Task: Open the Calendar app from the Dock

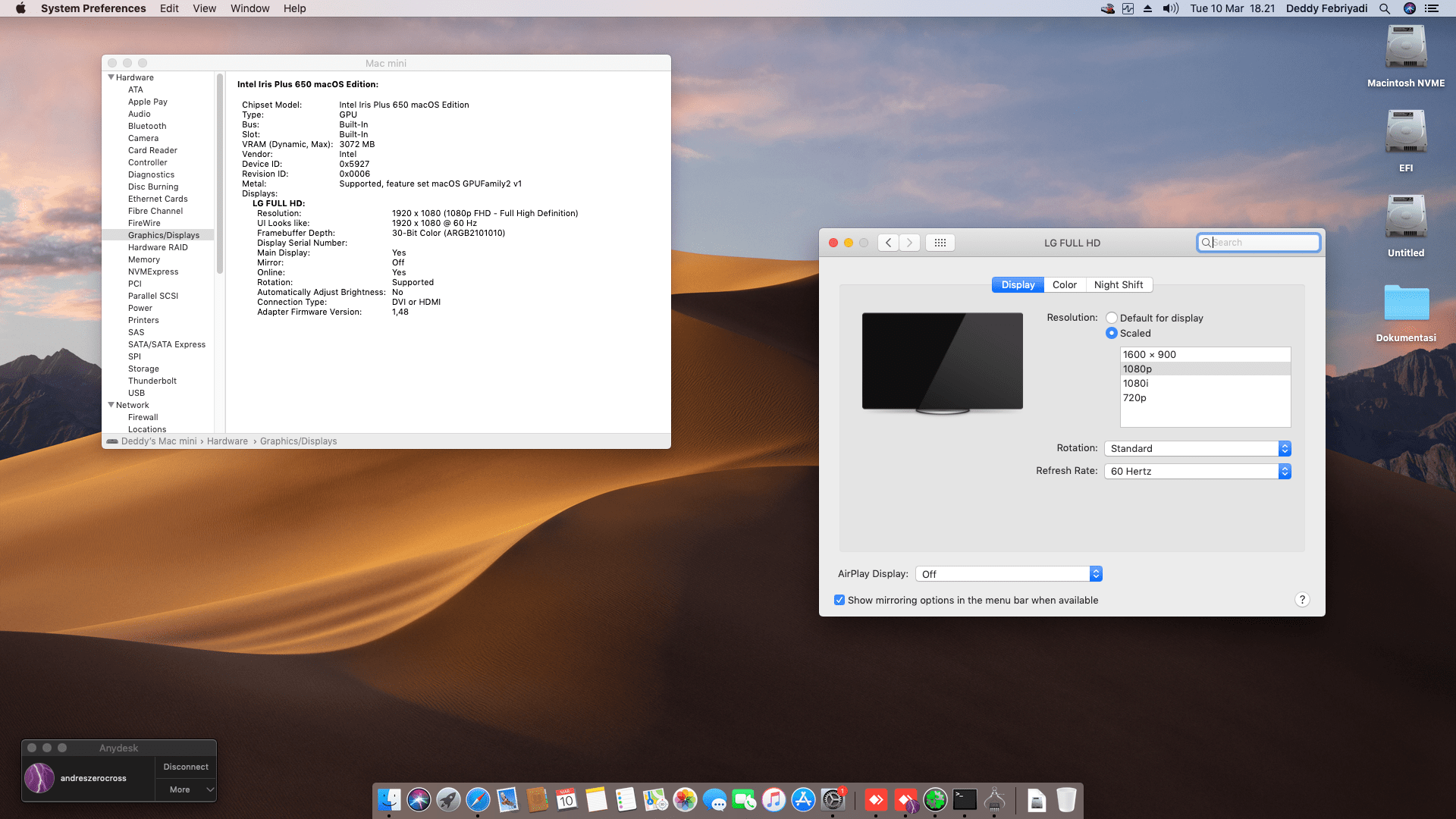Action: [x=566, y=799]
